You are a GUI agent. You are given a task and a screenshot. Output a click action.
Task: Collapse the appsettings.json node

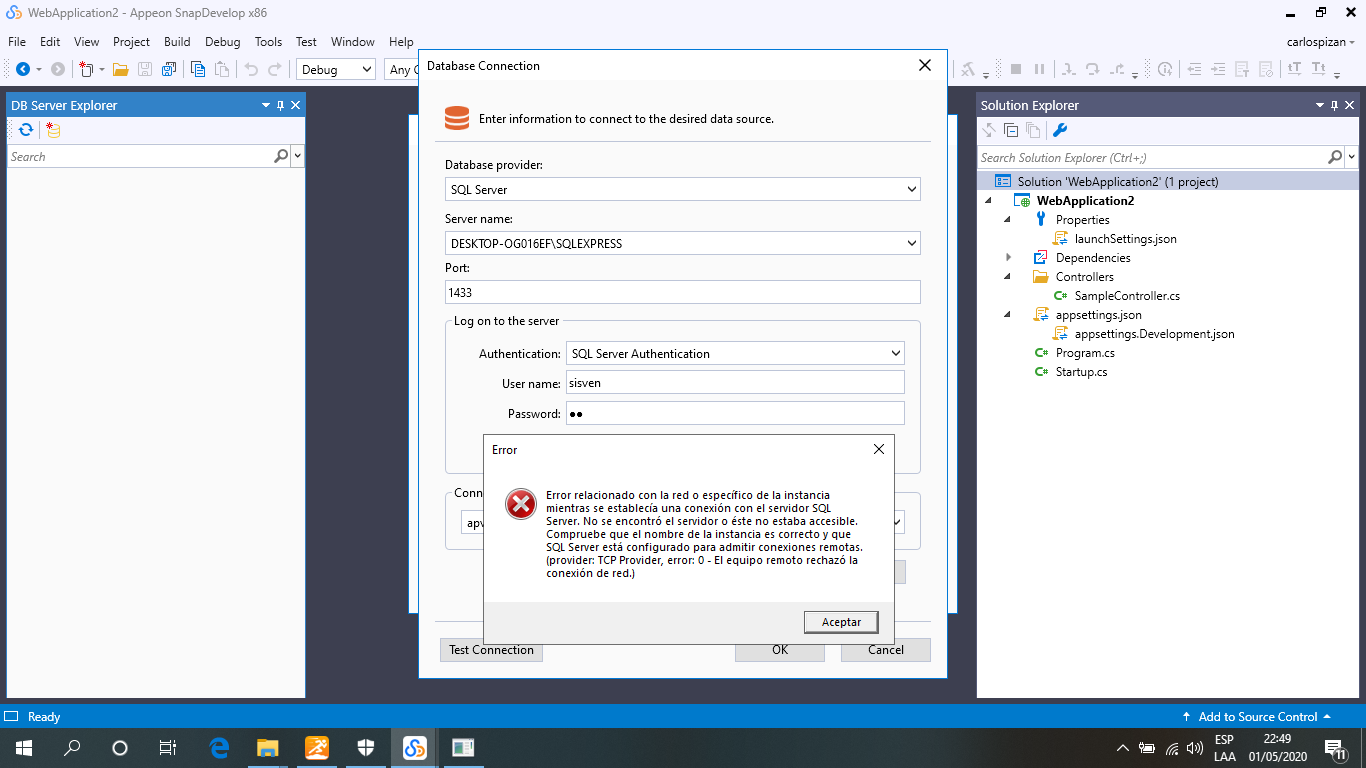(1008, 314)
